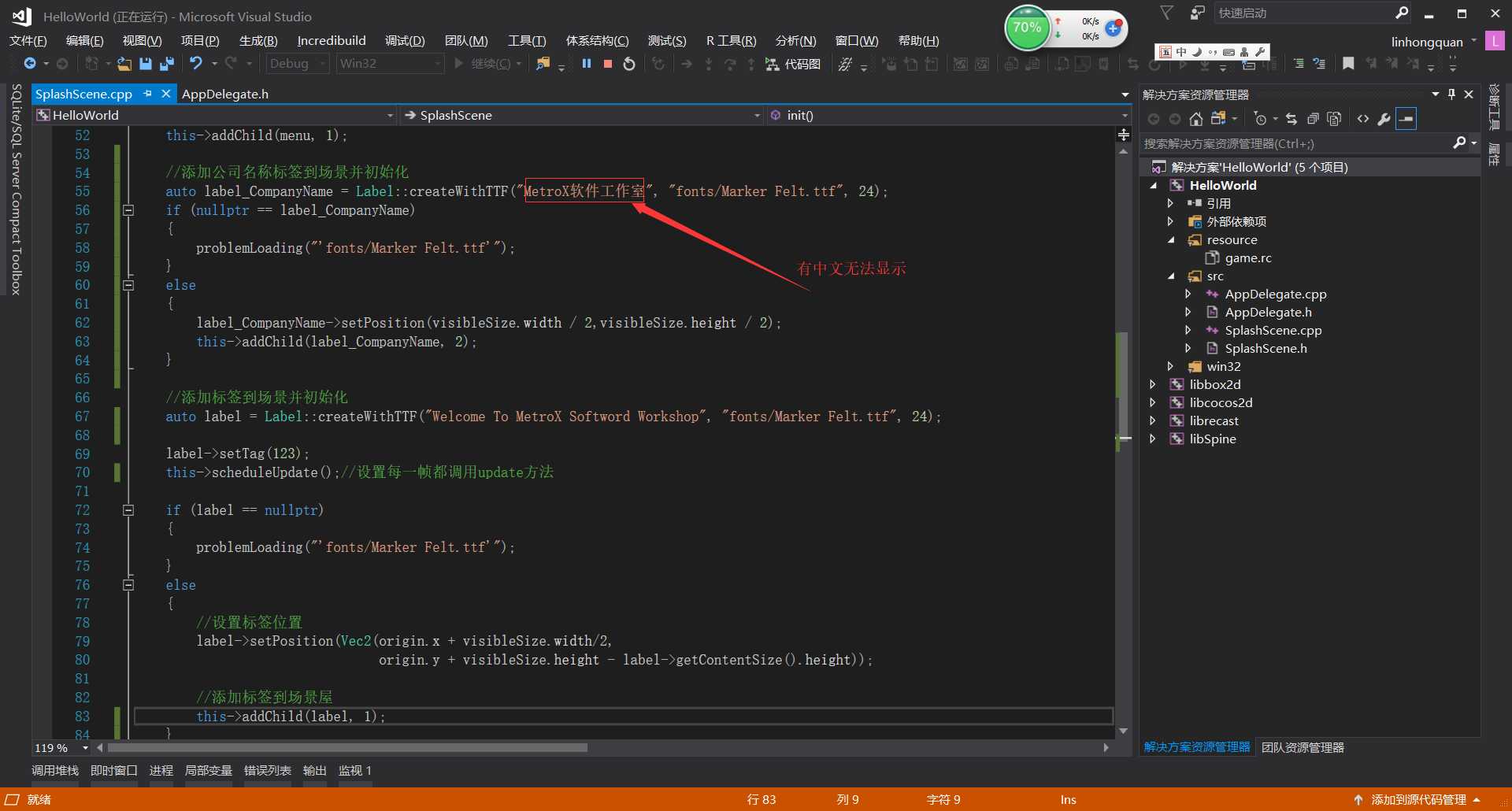This screenshot has width=1512, height=811.
Task: Select SplashScene.h in the solution tree
Action: [x=1266, y=349]
